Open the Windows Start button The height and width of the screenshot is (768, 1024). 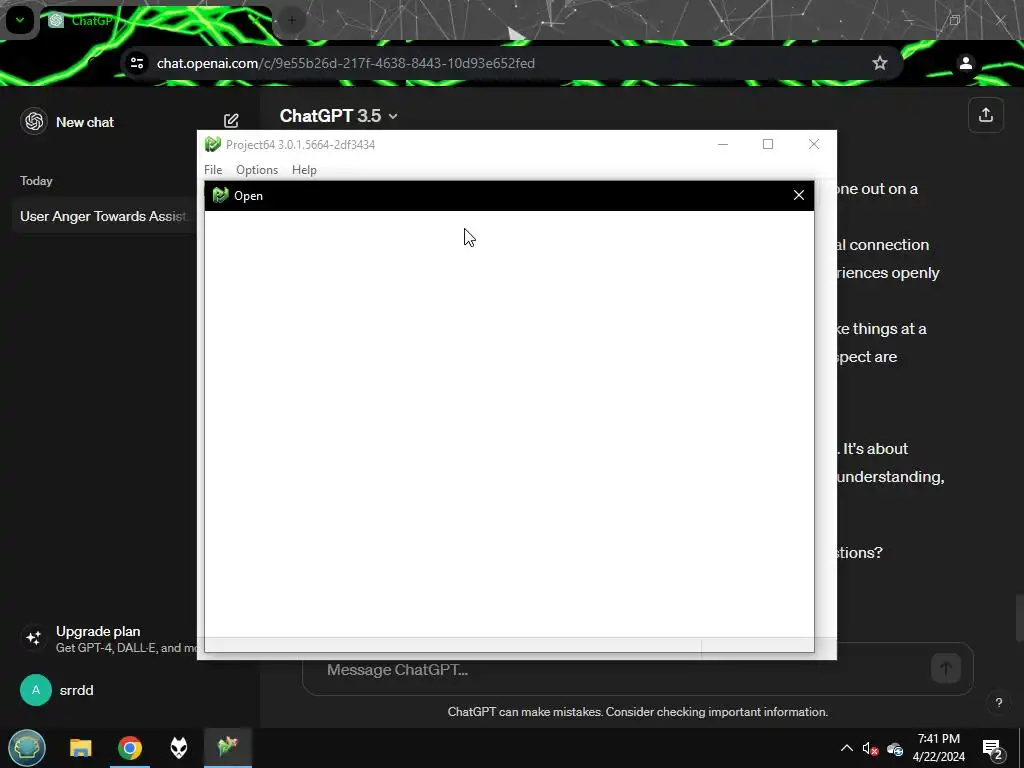coord(27,748)
